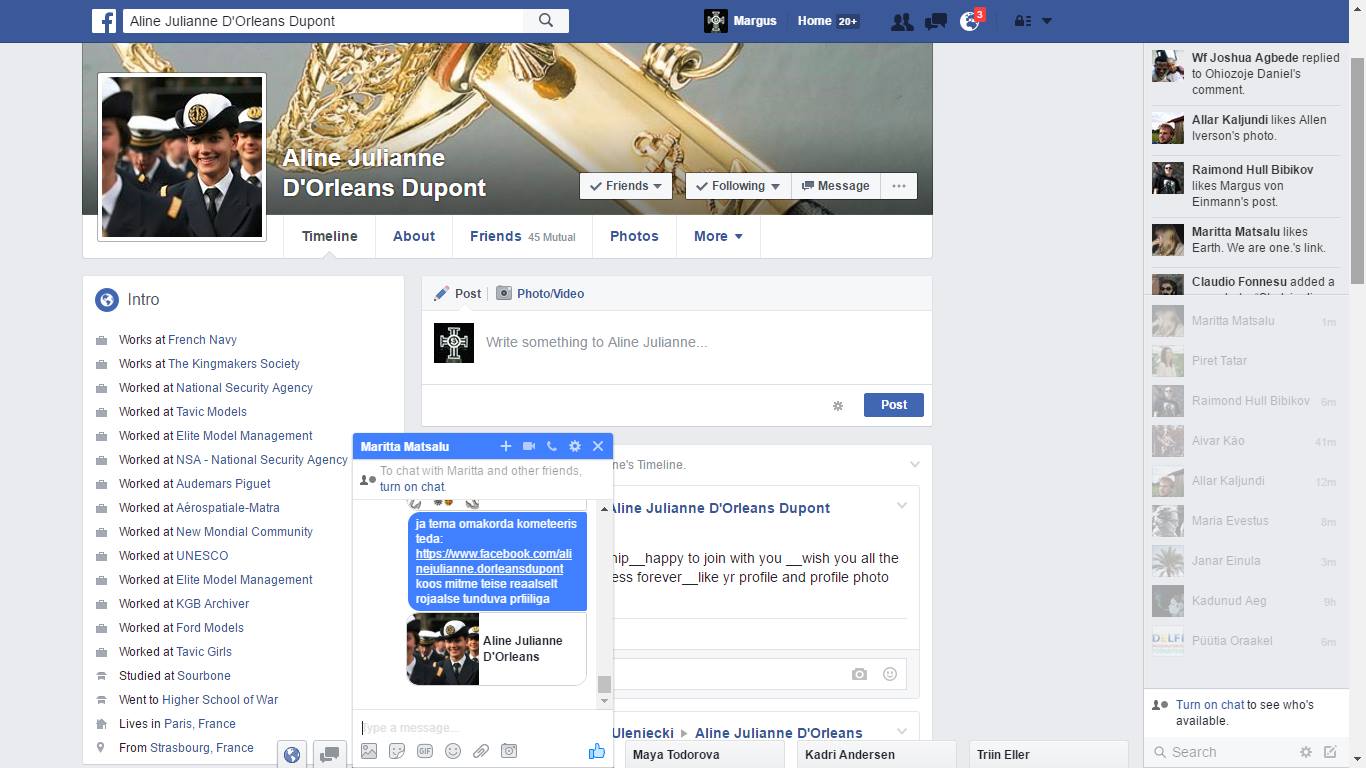Viewport: 1366px width, 768px height.
Task: Open account menu dropdown arrow
Action: click(1047, 21)
